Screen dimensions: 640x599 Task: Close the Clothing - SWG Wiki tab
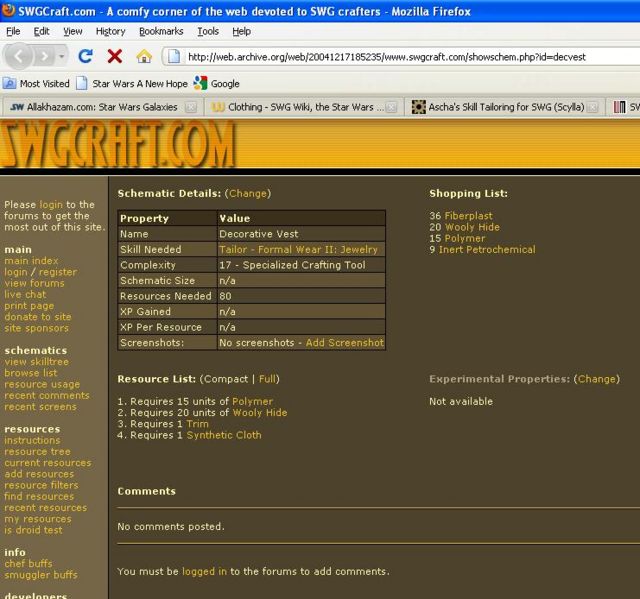click(392, 107)
